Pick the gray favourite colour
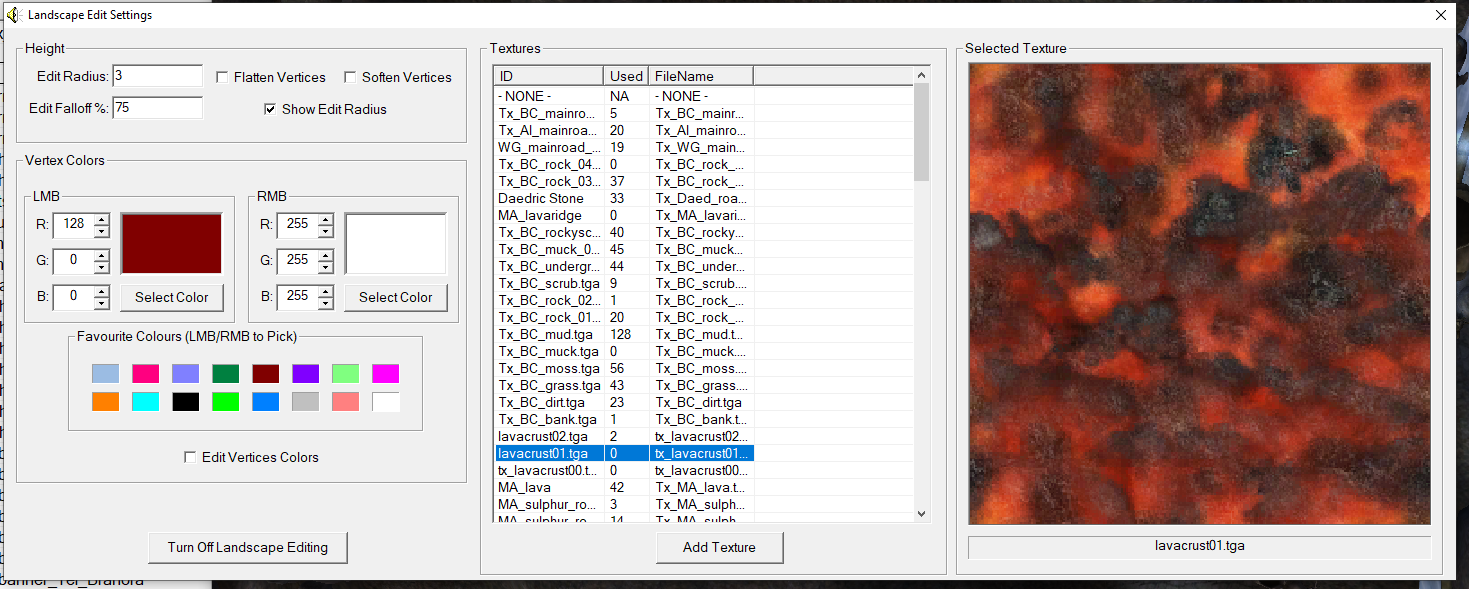 [x=305, y=402]
